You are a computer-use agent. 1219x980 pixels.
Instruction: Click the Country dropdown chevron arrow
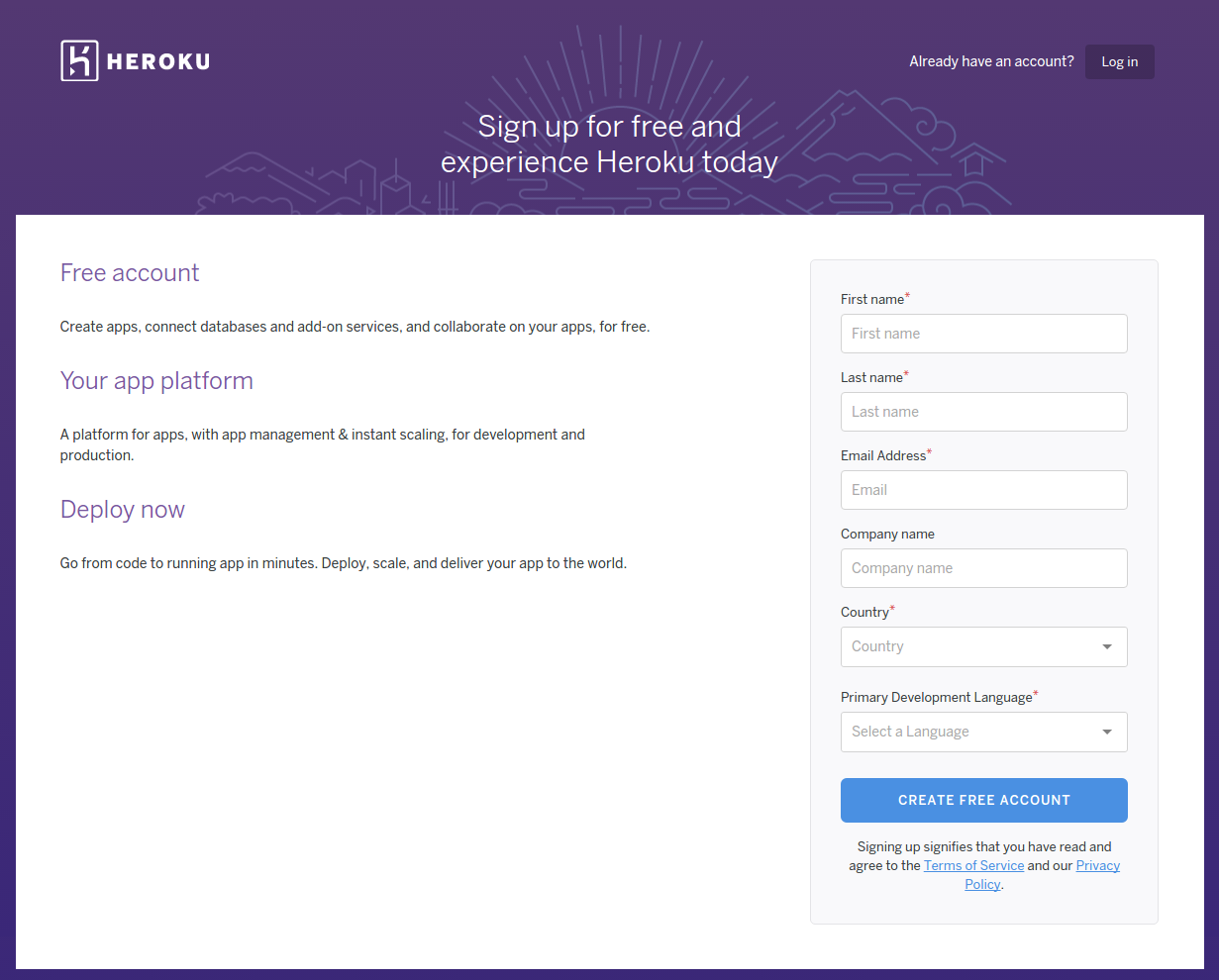click(x=1107, y=646)
